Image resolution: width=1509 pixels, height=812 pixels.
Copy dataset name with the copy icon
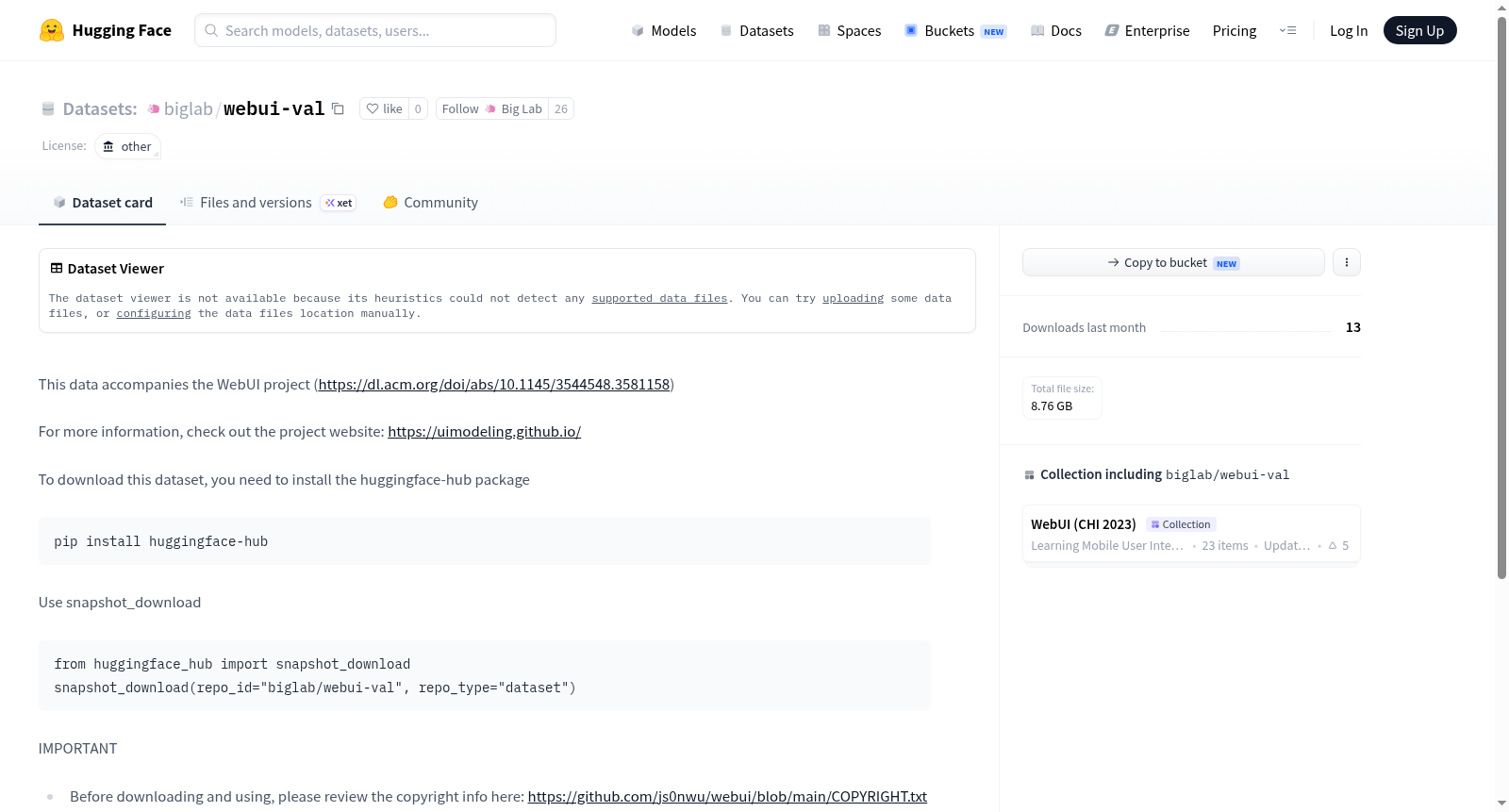(338, 108)
